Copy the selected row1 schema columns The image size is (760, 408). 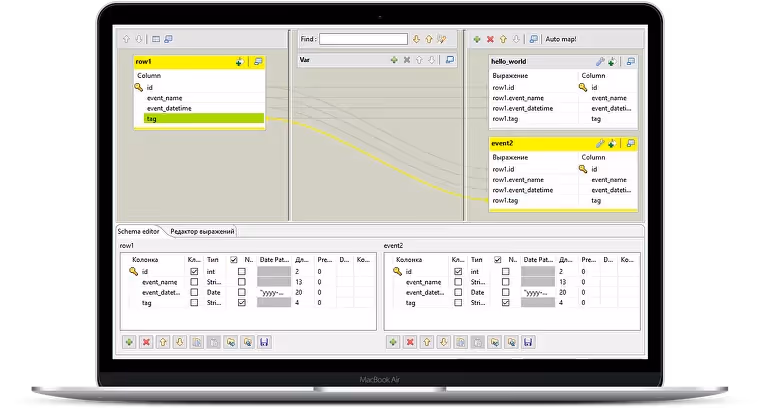(x=197, y=342)
